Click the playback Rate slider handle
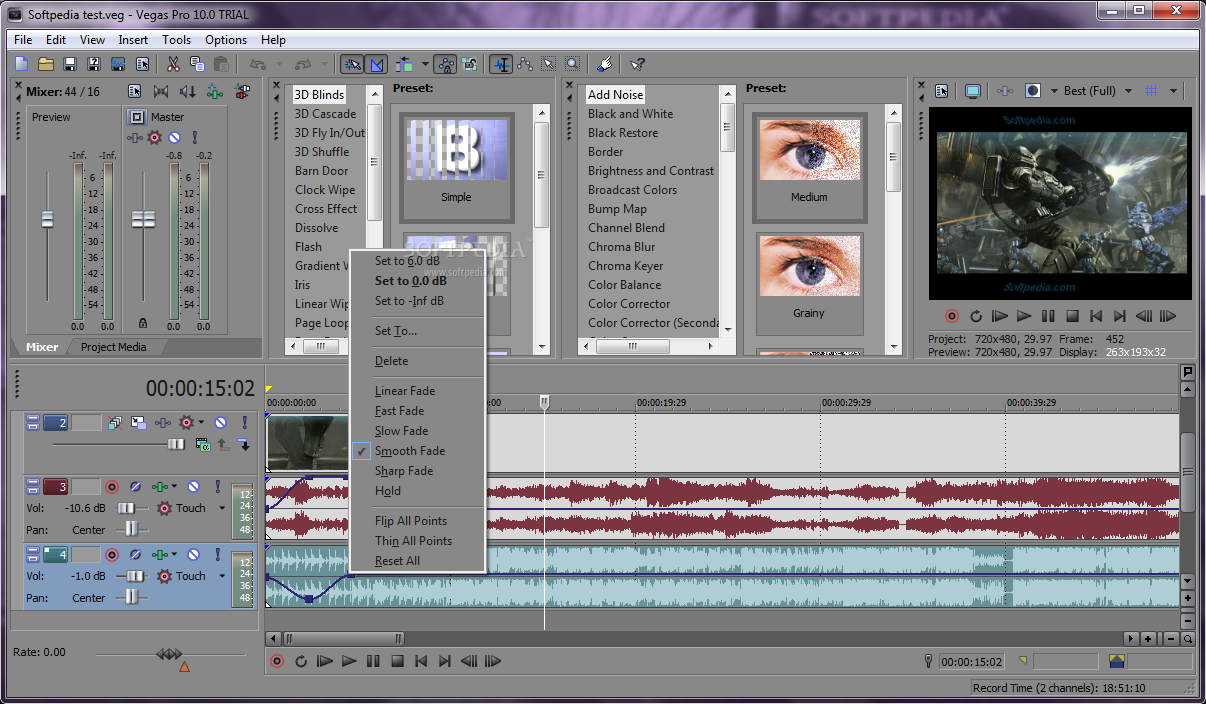The image size is (1206, 704). [x=170, y=655]
